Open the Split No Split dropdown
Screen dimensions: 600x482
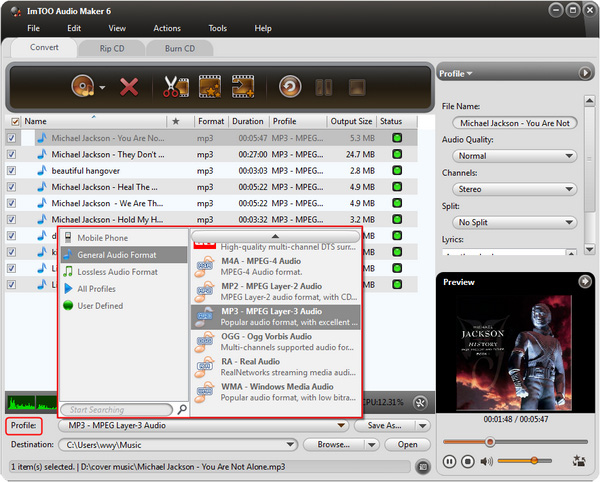(x=515, y=222)
